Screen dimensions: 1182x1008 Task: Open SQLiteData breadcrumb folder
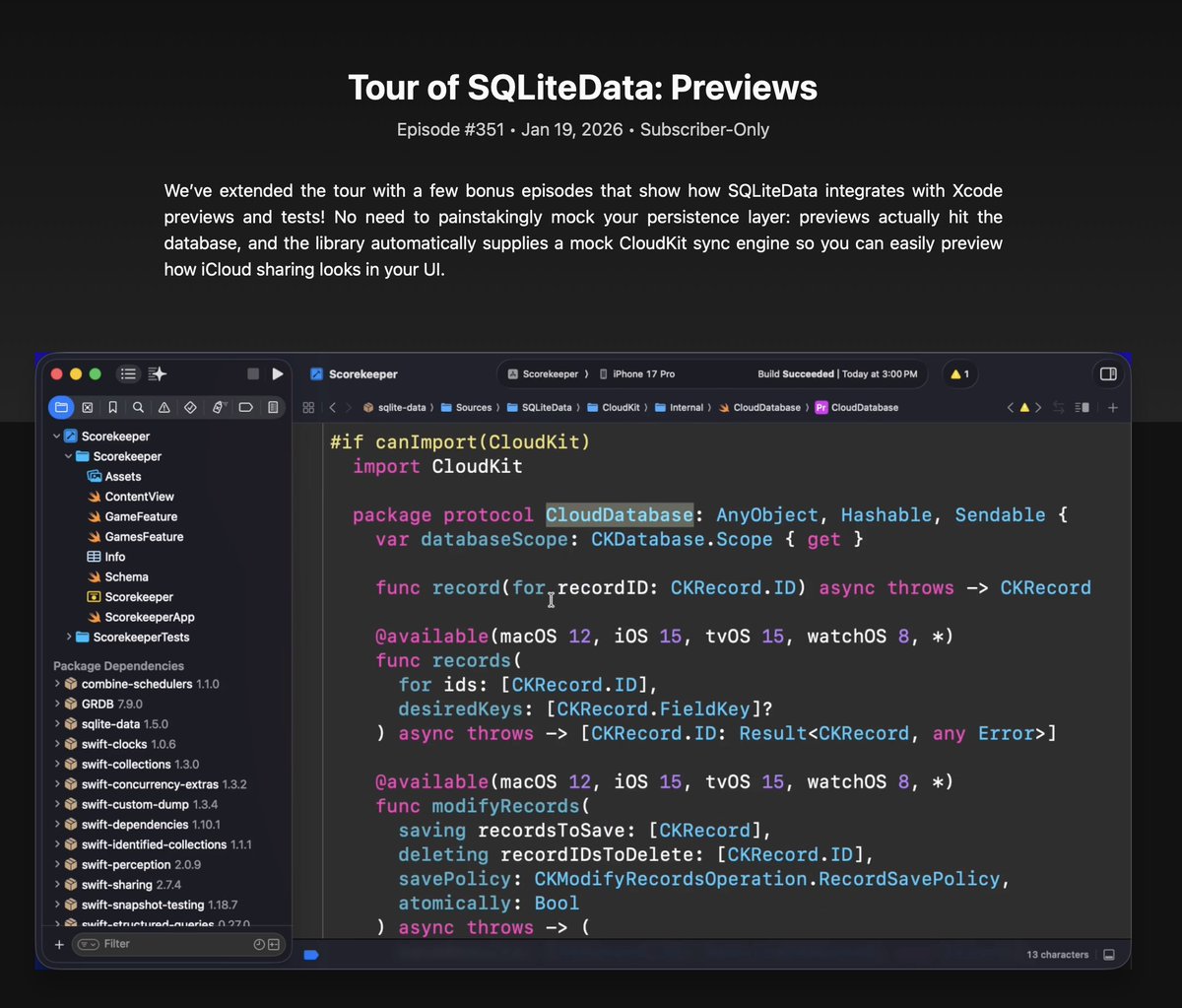[x=538, y=407]
